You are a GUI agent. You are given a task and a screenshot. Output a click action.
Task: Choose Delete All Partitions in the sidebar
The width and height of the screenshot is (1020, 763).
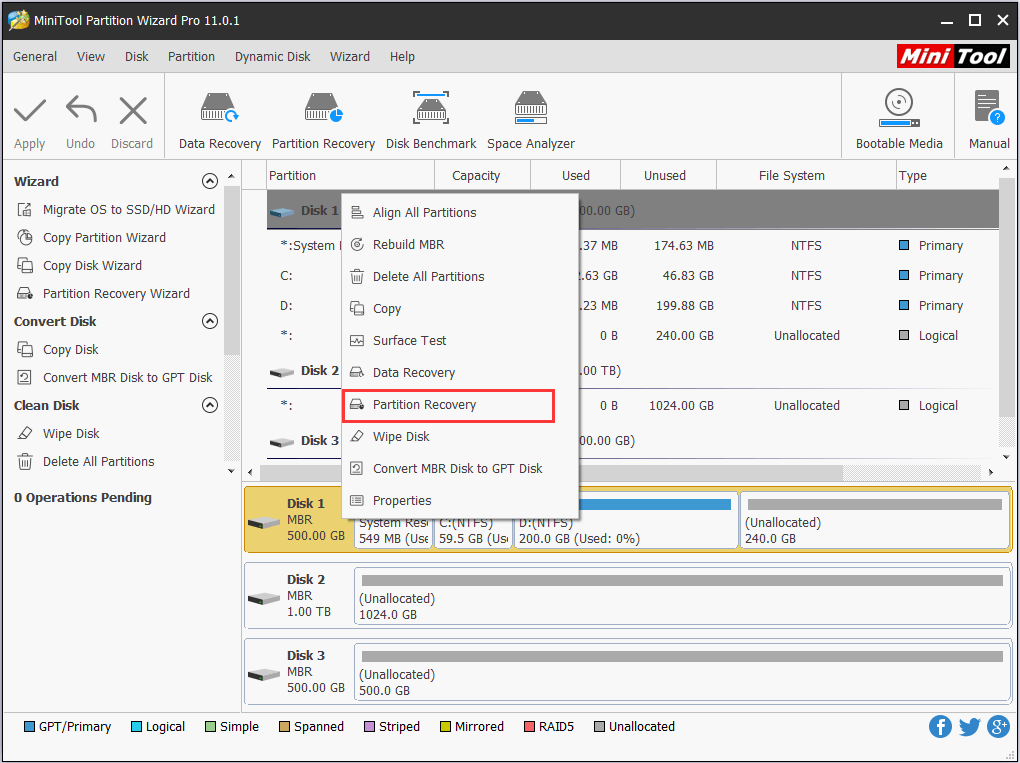point(85,461)
